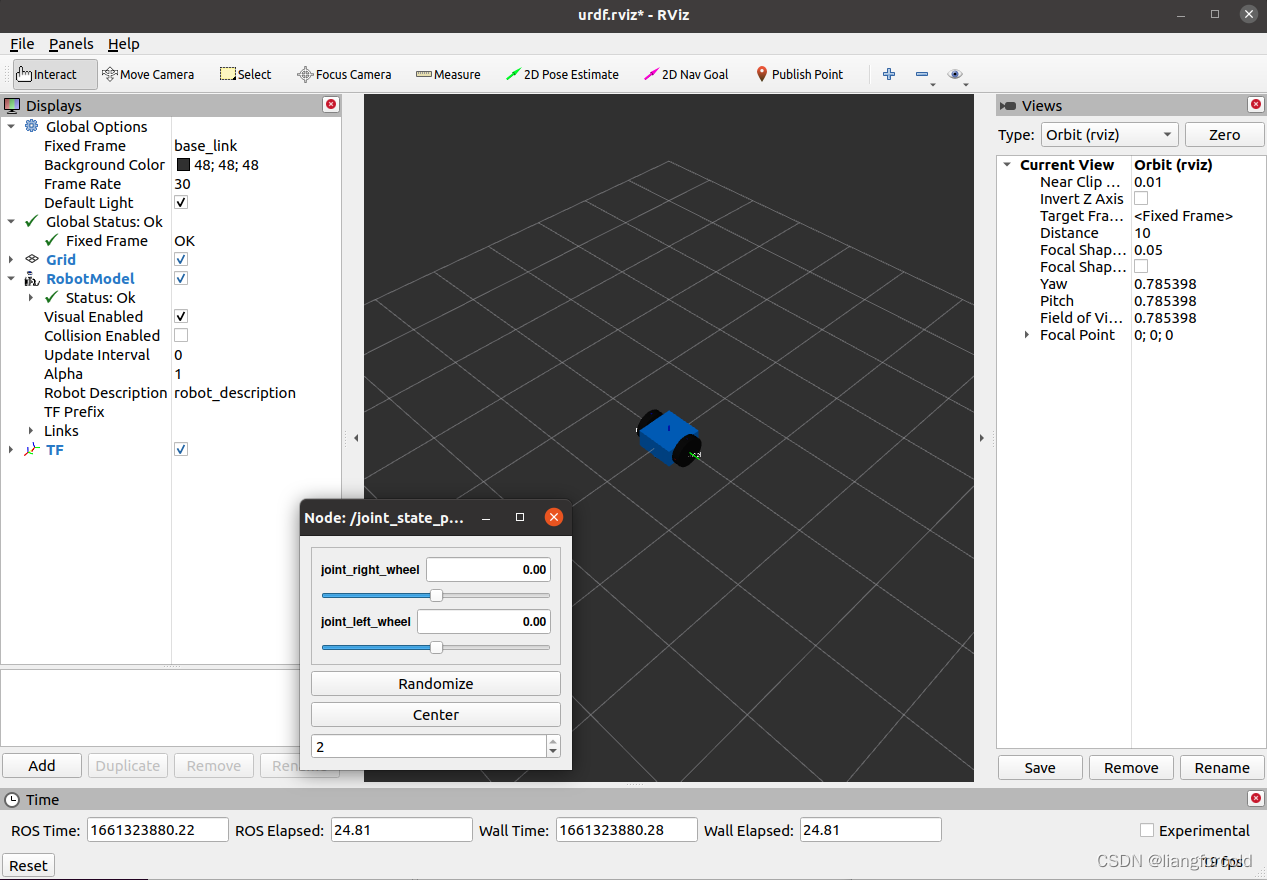Activate the 2D Pose Estimate tool

563,74
